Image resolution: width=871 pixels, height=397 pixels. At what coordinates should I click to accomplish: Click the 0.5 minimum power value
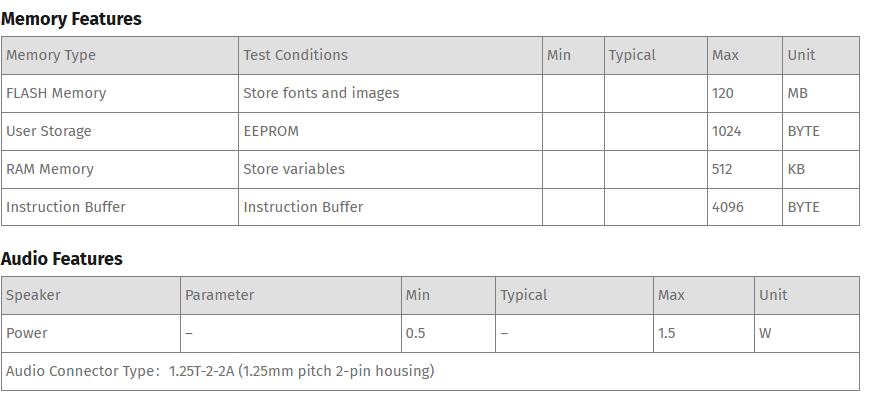pos(416,333)
